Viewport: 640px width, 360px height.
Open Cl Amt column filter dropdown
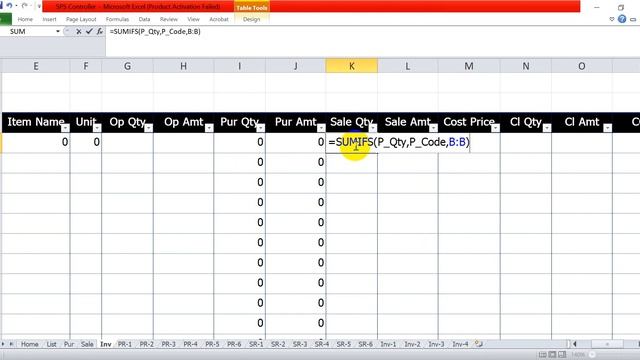608,128
